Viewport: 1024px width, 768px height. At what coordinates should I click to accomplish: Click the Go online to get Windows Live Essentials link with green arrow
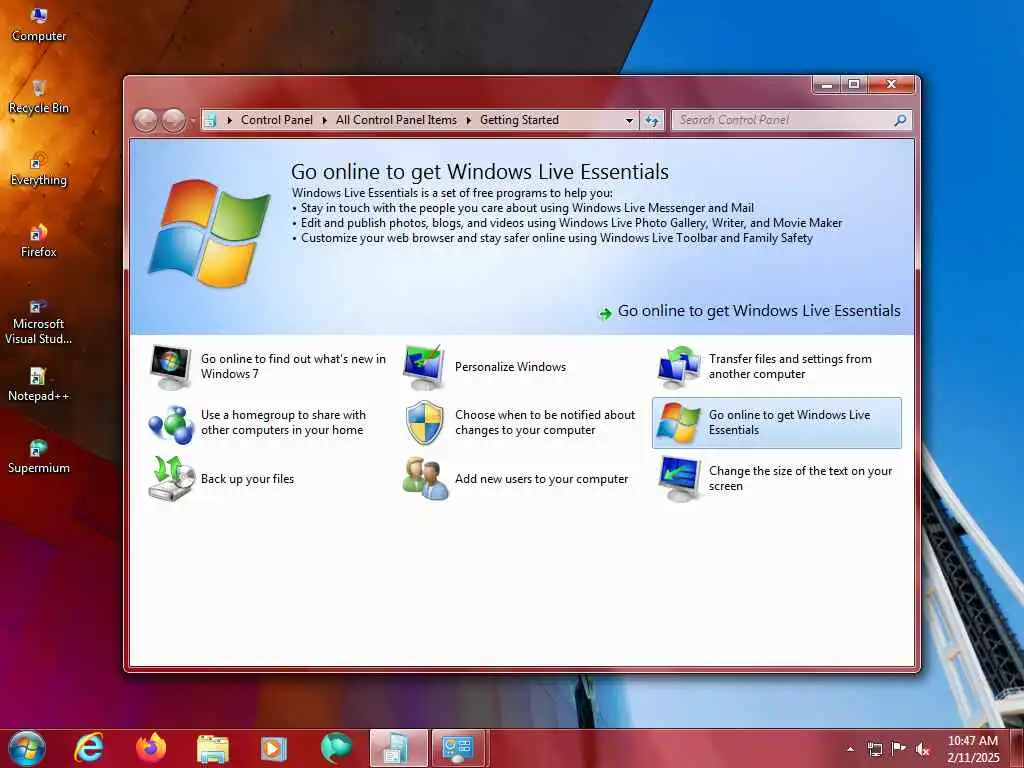click(x=750, y=312)
